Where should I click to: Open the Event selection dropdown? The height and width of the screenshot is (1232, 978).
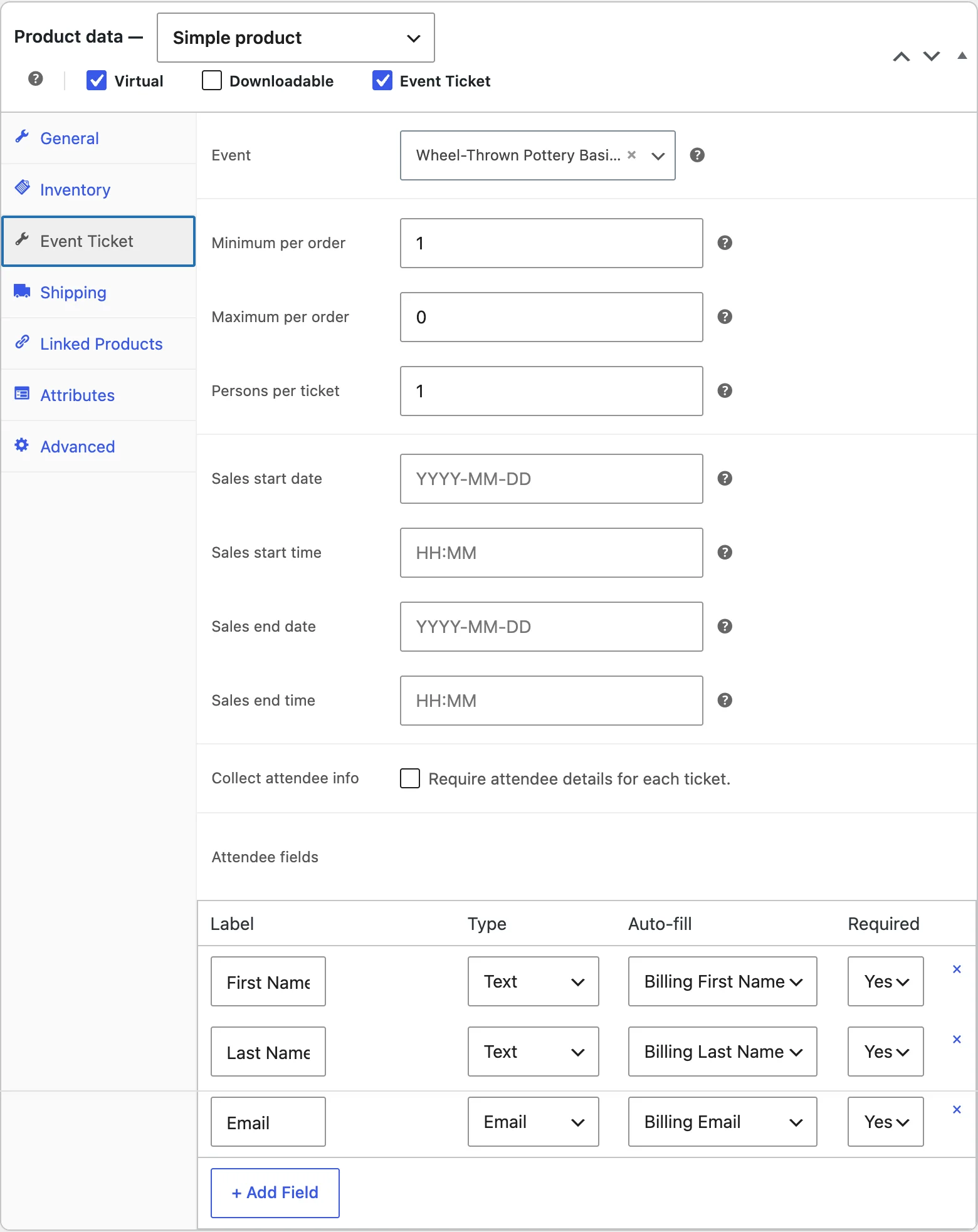[x=538, y=155]
